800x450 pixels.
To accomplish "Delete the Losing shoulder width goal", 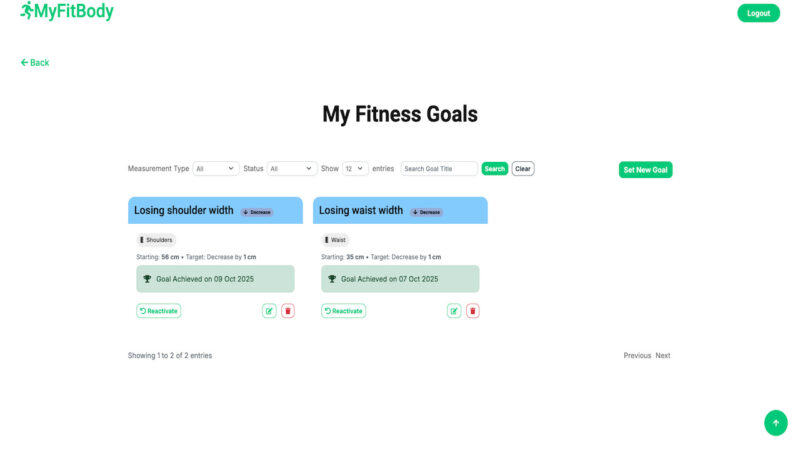I will pyautogui.click(x=288, y=311).
